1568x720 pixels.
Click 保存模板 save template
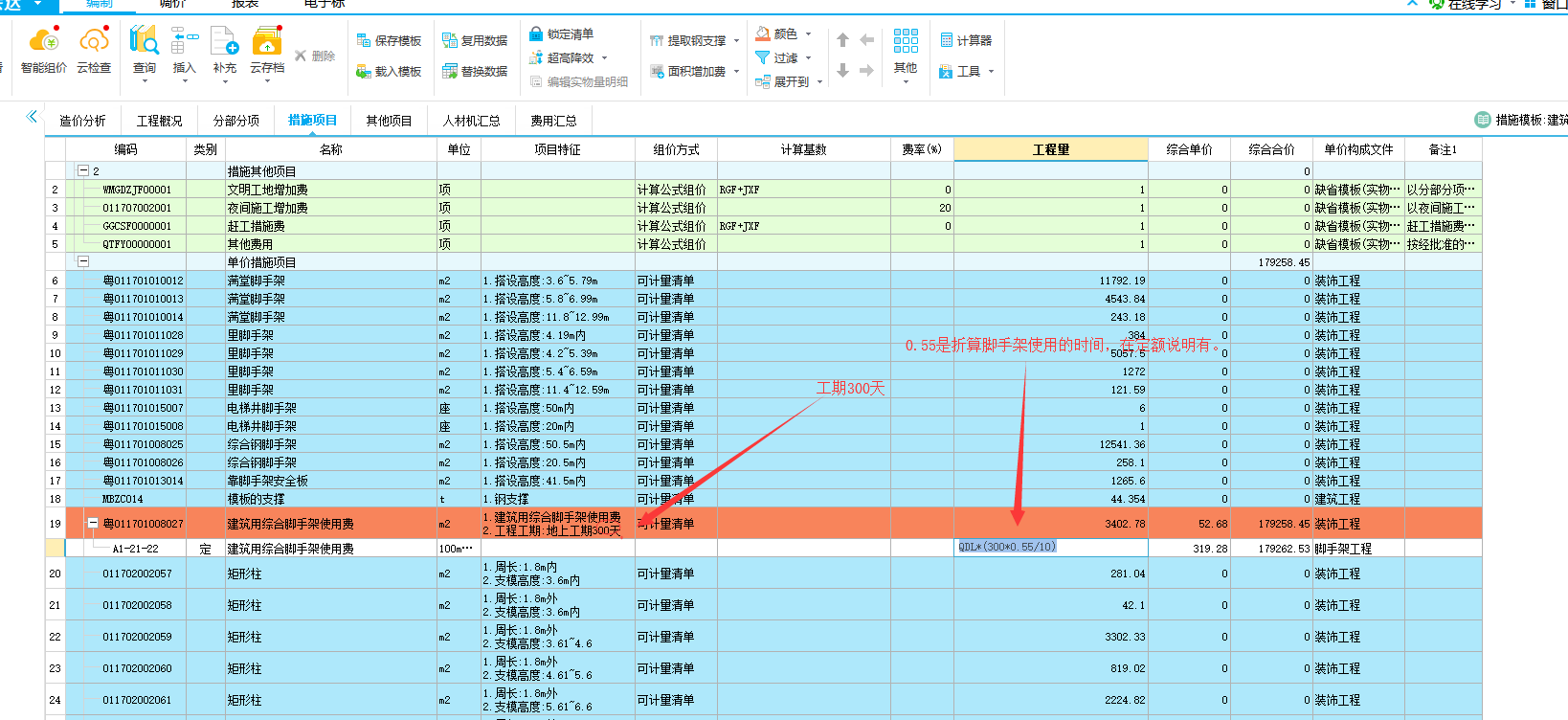[389, 40]
